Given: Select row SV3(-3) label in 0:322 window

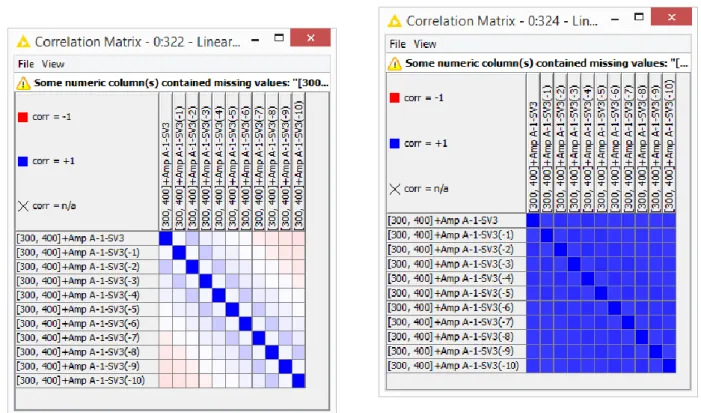Looking at the screenshot, I should click(x=87, y=281).
